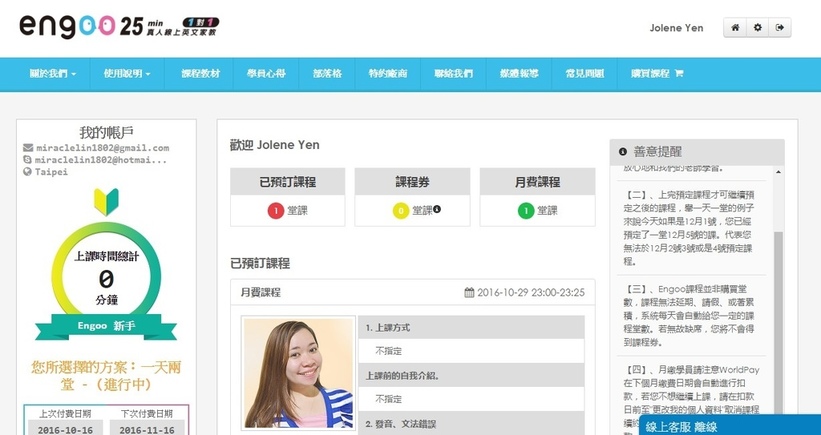821x435 pixels.
Task: Expand the 使用說明 dropdown menu
Action: point(127,73)
